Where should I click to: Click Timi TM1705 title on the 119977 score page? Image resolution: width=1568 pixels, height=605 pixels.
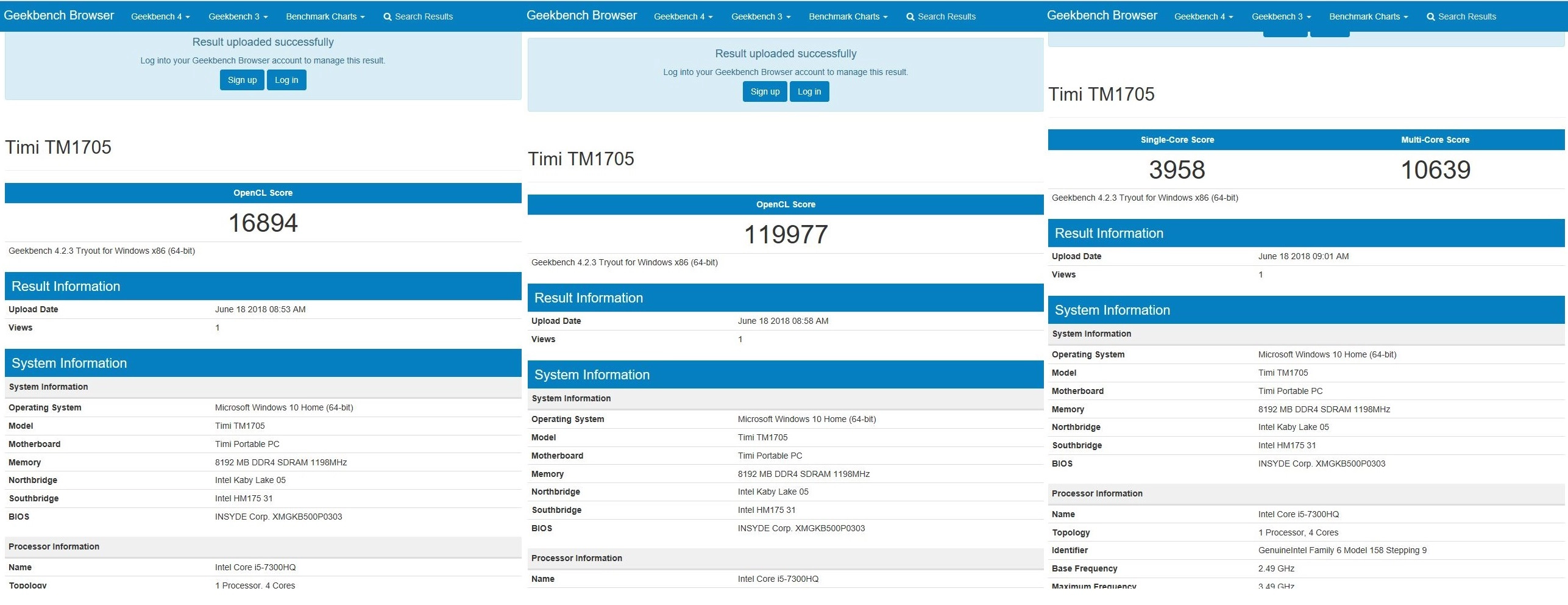pyautogui.click(x=581, y=159)
